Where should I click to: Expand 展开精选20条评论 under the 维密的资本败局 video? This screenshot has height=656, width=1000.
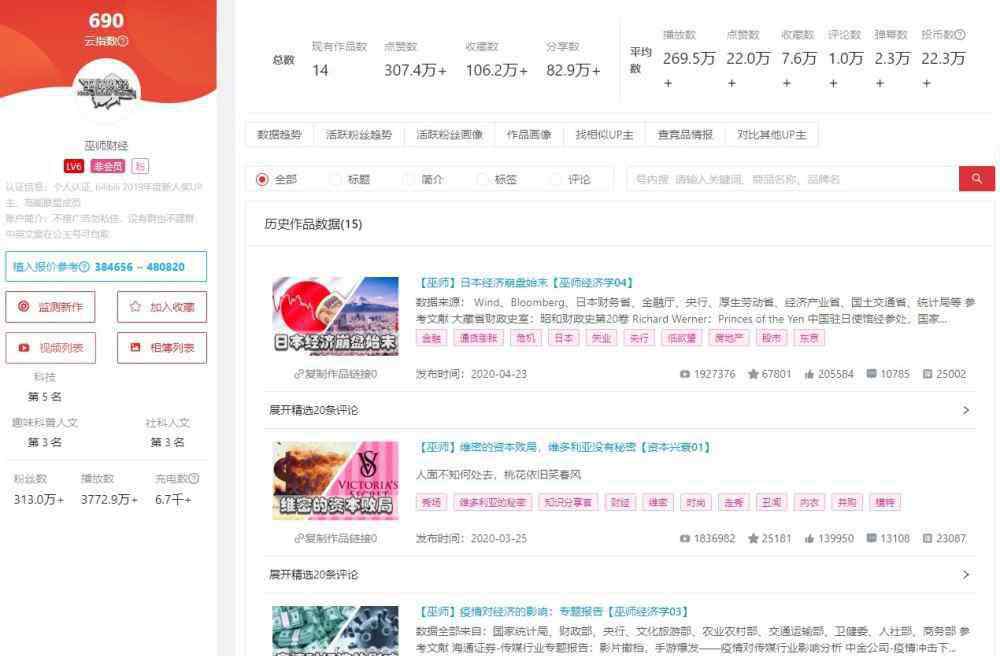[619, 574]
